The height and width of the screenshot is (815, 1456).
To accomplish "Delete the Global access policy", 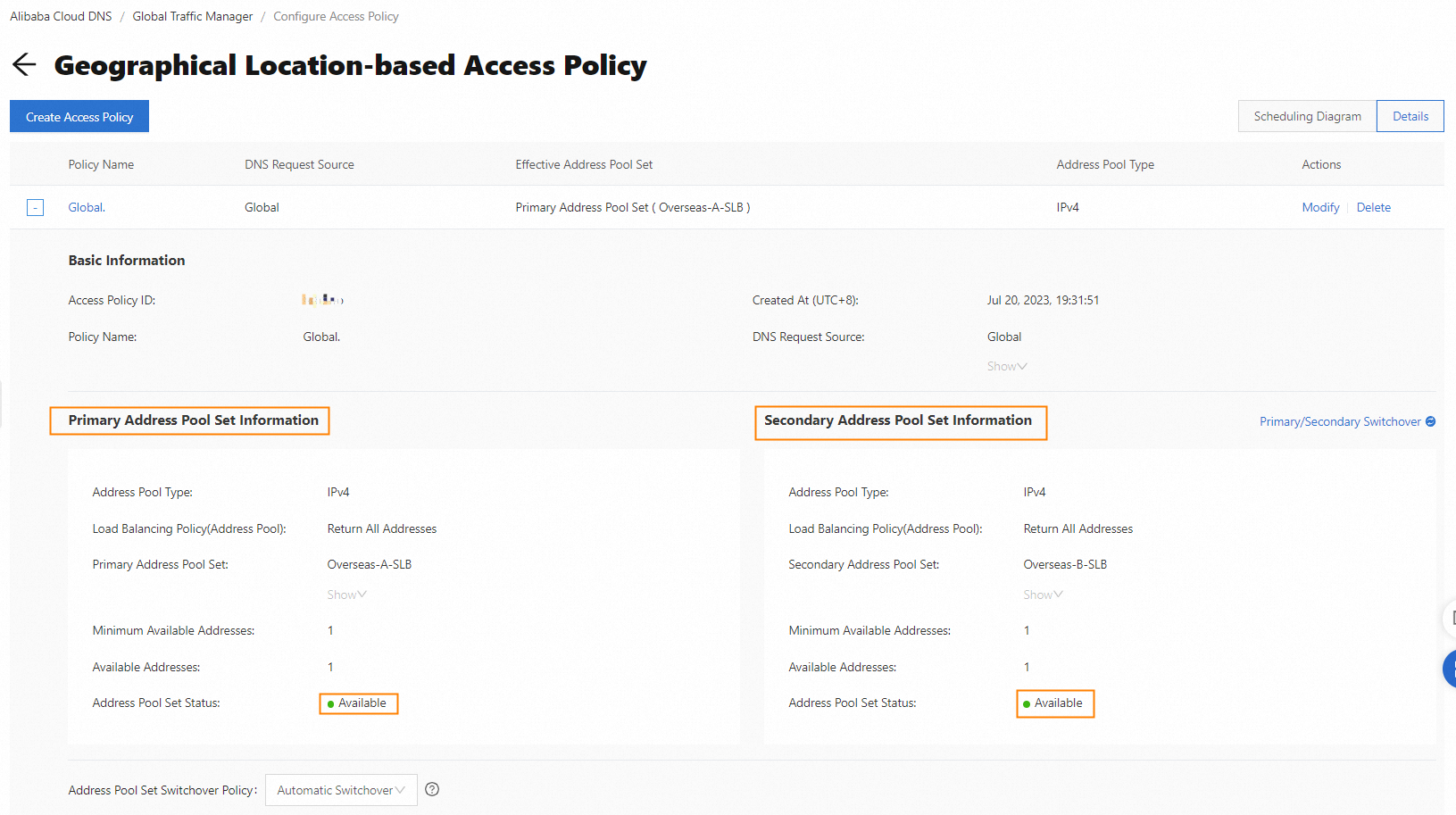I will tap(1373, 207).
